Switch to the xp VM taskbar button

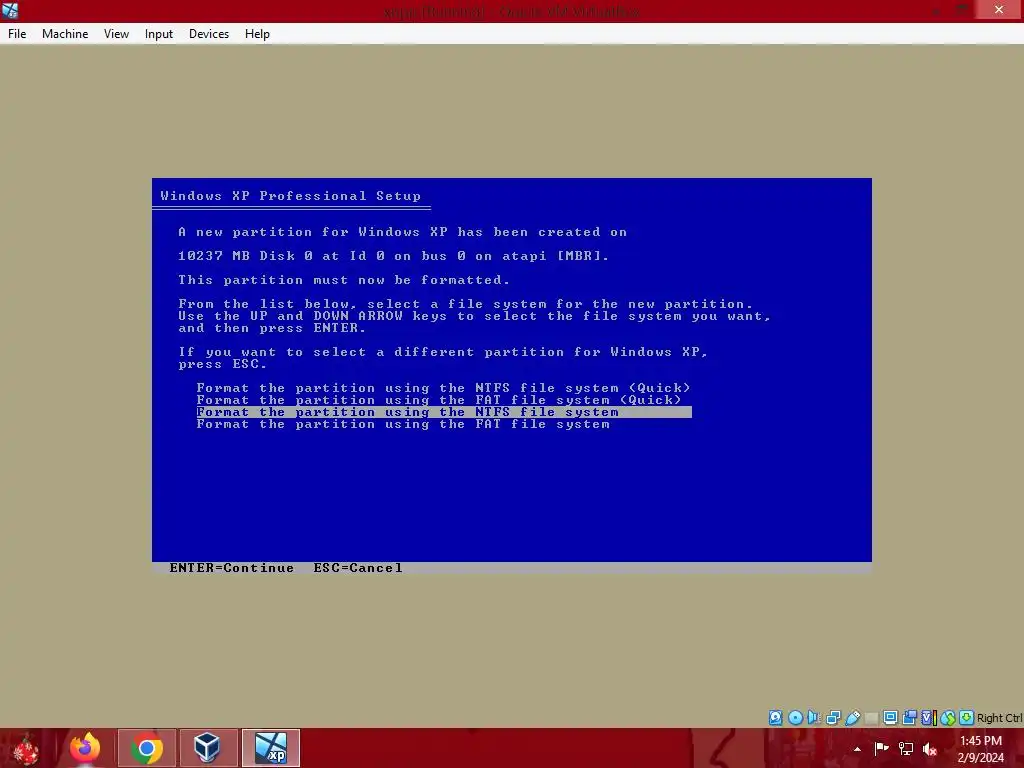tap(271, 748)
